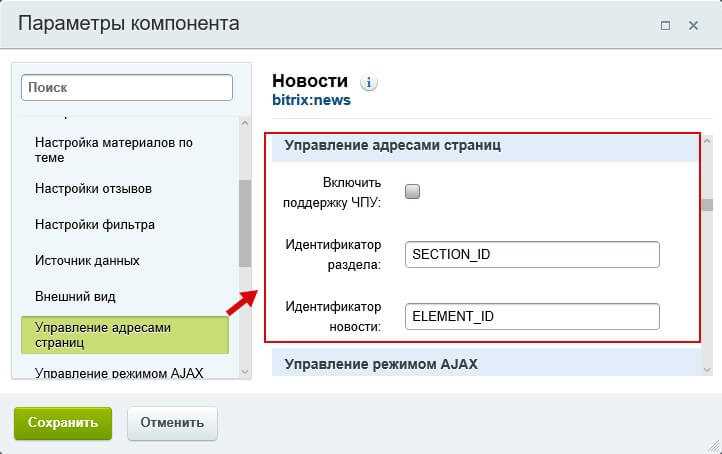The height and width of the screenshot is (454, 722).
Task: Open Внешний вид section
Action: pyautogui.click(x=75, y=297)
